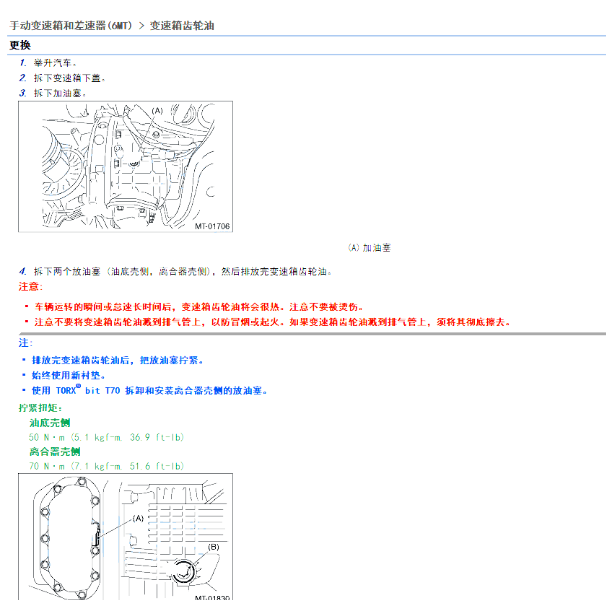
Task: Select step 1 text 举升汽车
Action: coord(55,63)
